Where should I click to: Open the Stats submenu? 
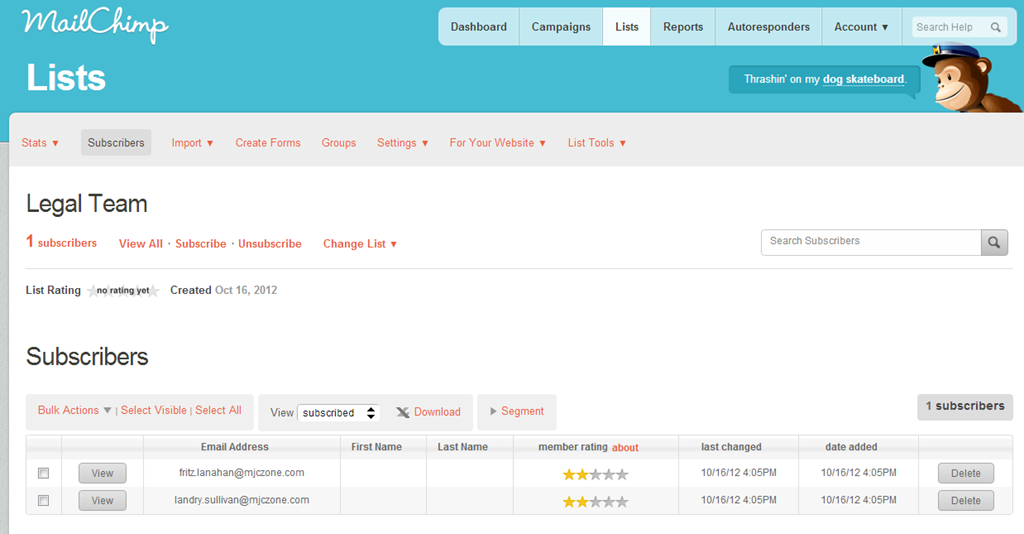tap(40, 143)
